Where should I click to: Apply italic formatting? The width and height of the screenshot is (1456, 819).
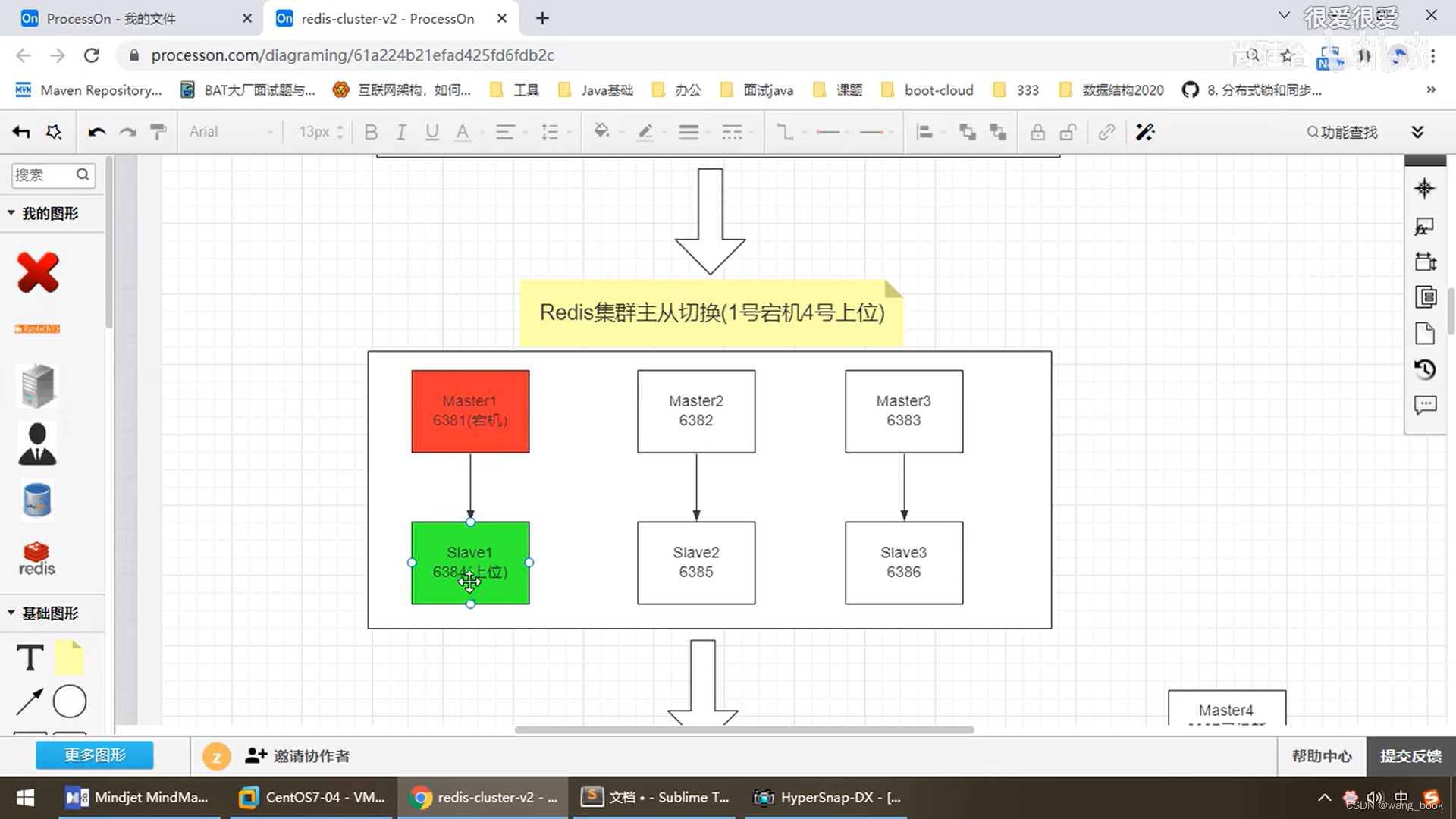click(x=401, y=131)
